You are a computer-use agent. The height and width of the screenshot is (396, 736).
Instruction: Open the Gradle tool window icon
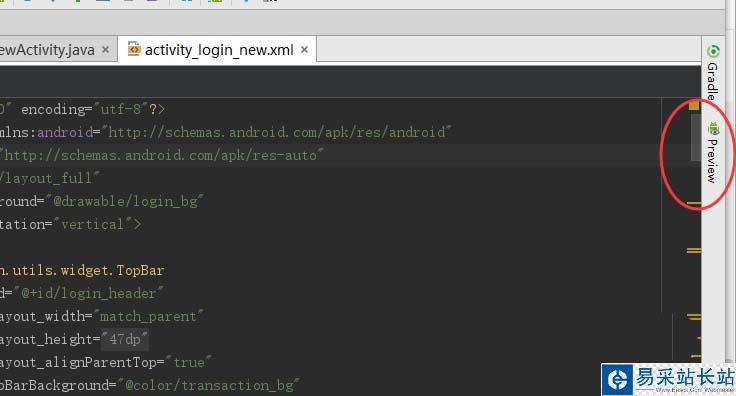point(713,52)
